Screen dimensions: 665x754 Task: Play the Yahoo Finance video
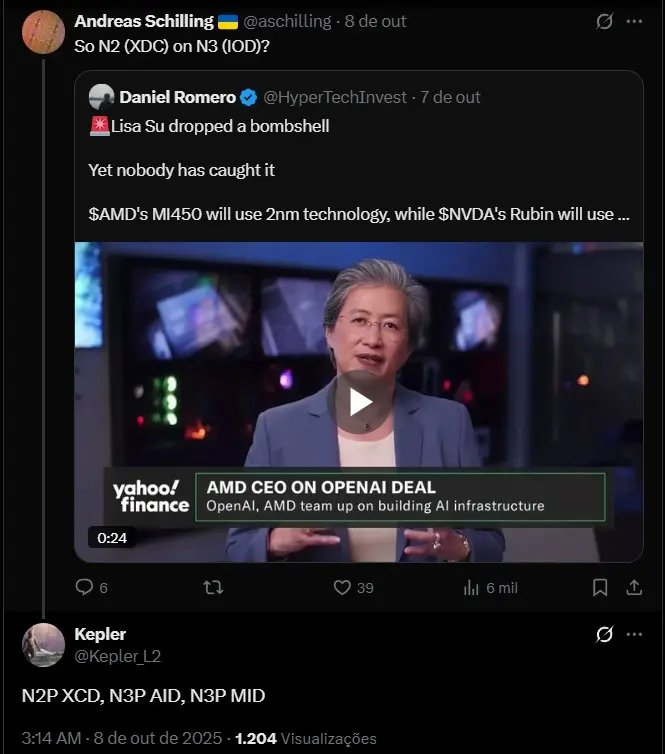pos(359,401)
